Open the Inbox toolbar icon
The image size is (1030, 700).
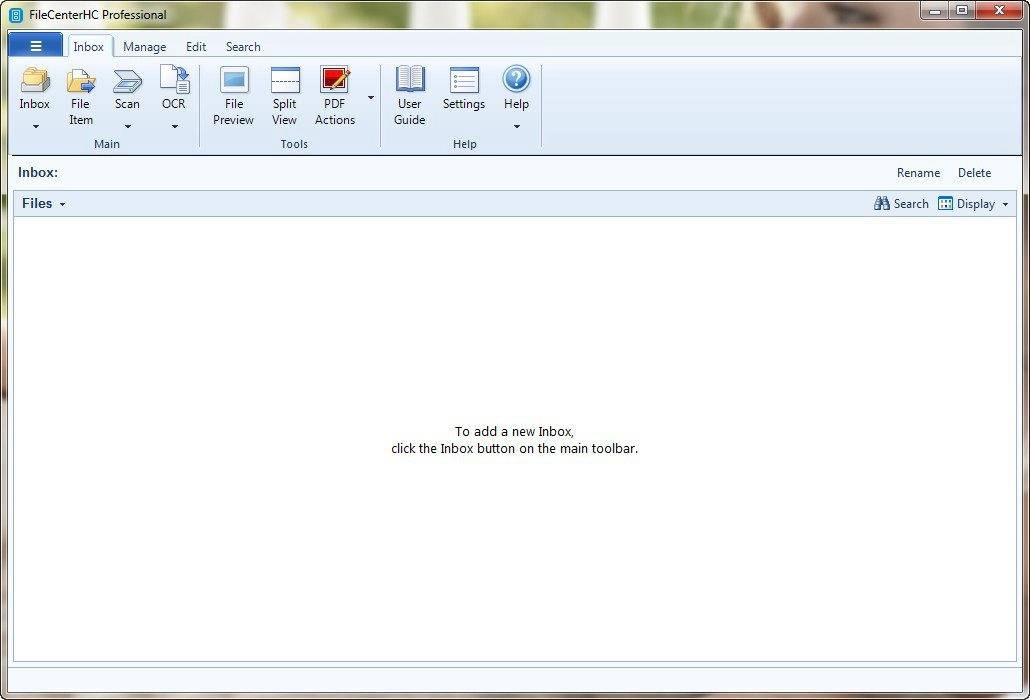pyautogui.click(x=35, y=80)
